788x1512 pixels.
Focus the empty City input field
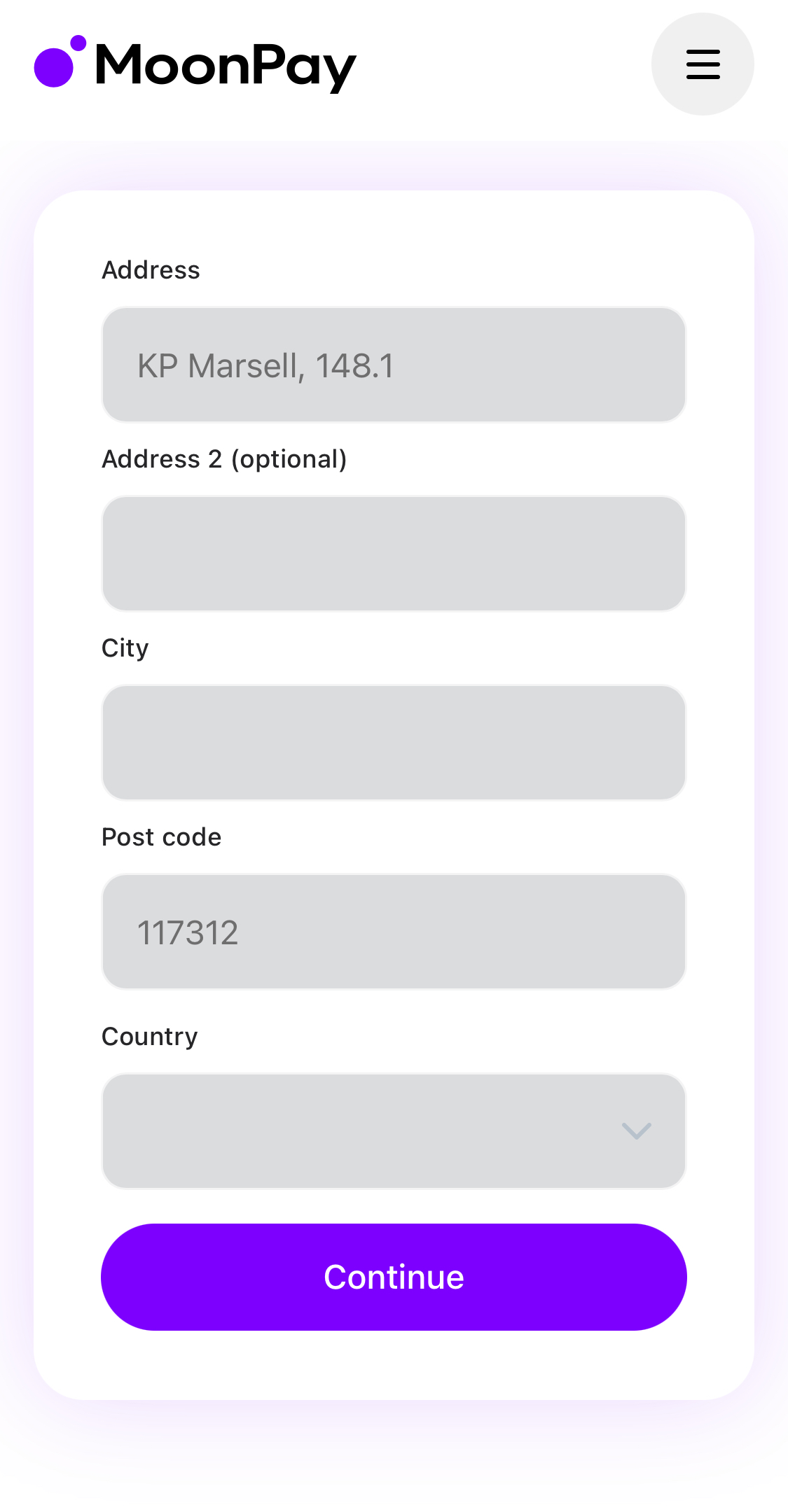pos(394,743)
